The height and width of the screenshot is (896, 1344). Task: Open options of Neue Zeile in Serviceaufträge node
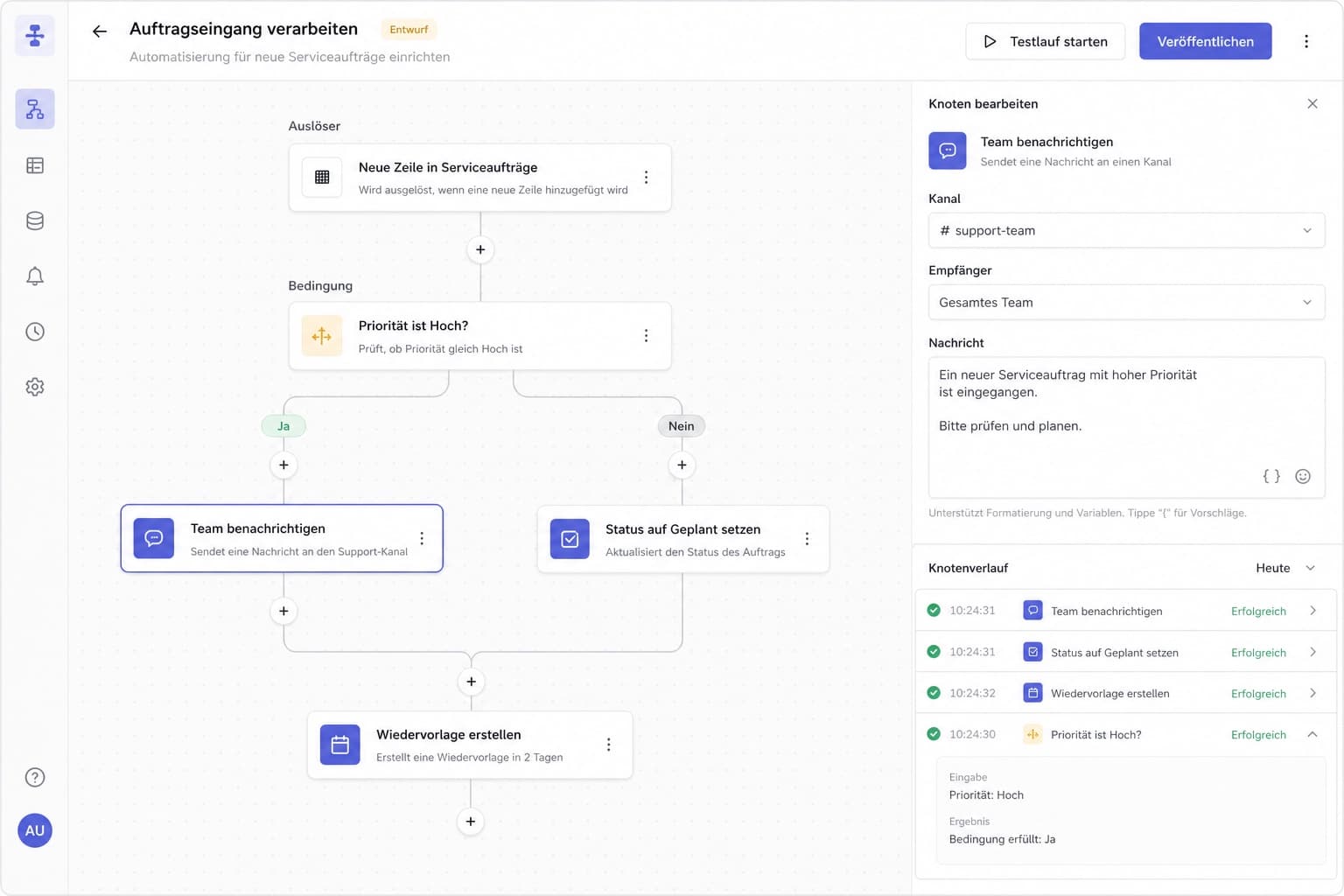(x=646, y=178)
